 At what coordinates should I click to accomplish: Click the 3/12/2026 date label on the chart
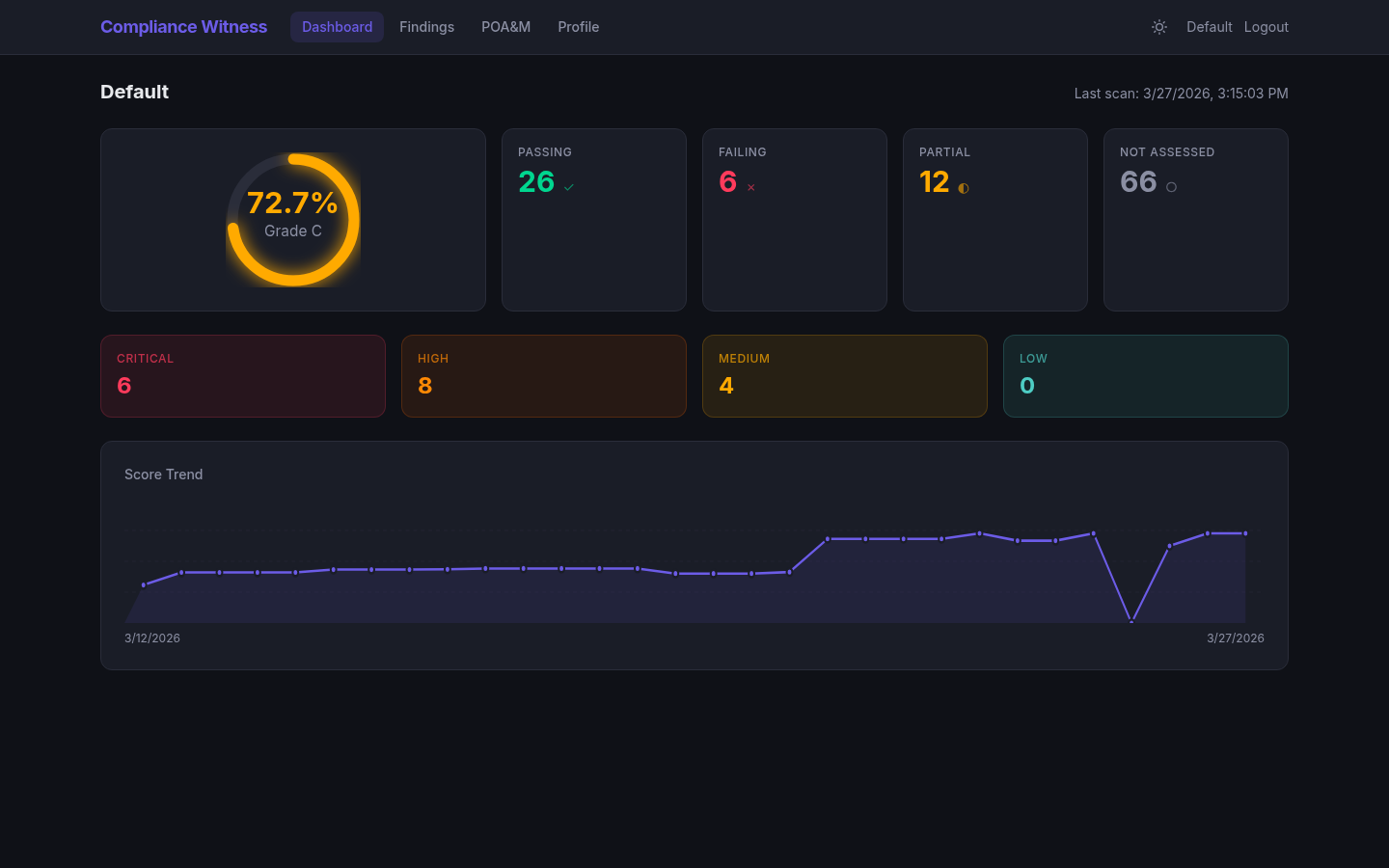pos(151,637)
